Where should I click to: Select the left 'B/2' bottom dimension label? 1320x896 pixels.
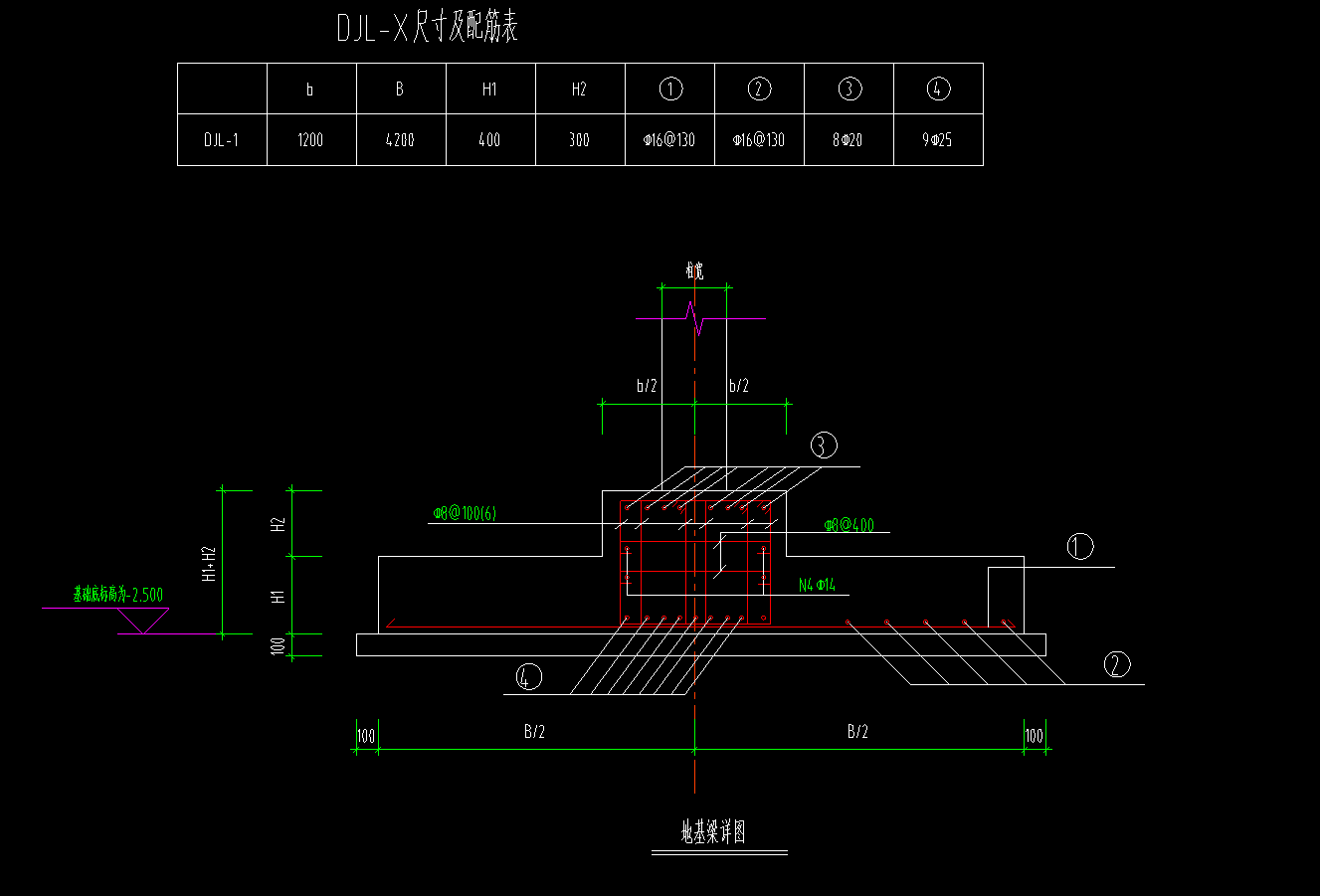click(x=534, y=732)
